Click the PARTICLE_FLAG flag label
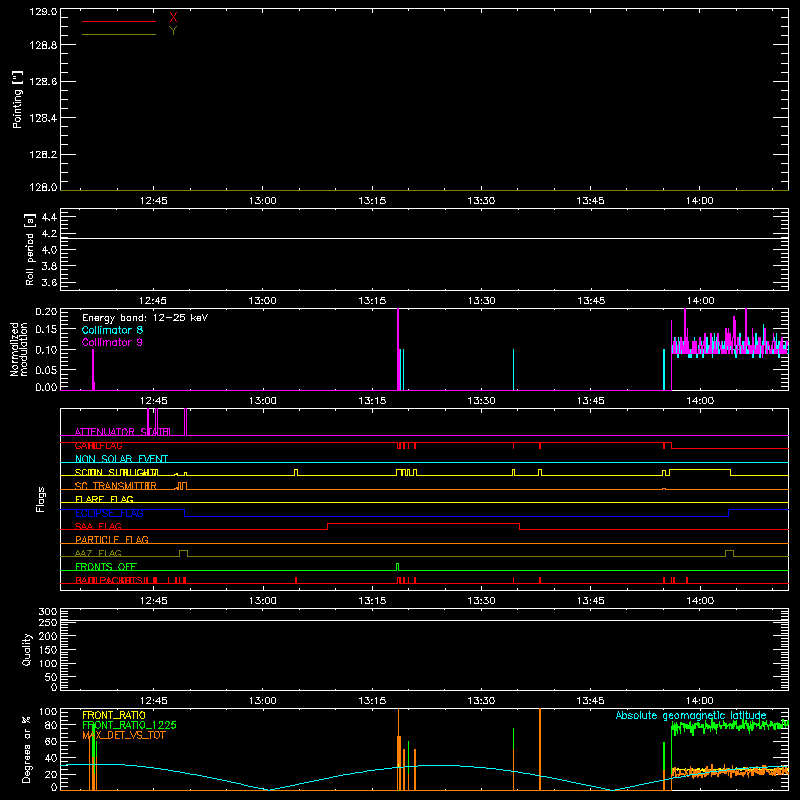 (x=112, y=540)
